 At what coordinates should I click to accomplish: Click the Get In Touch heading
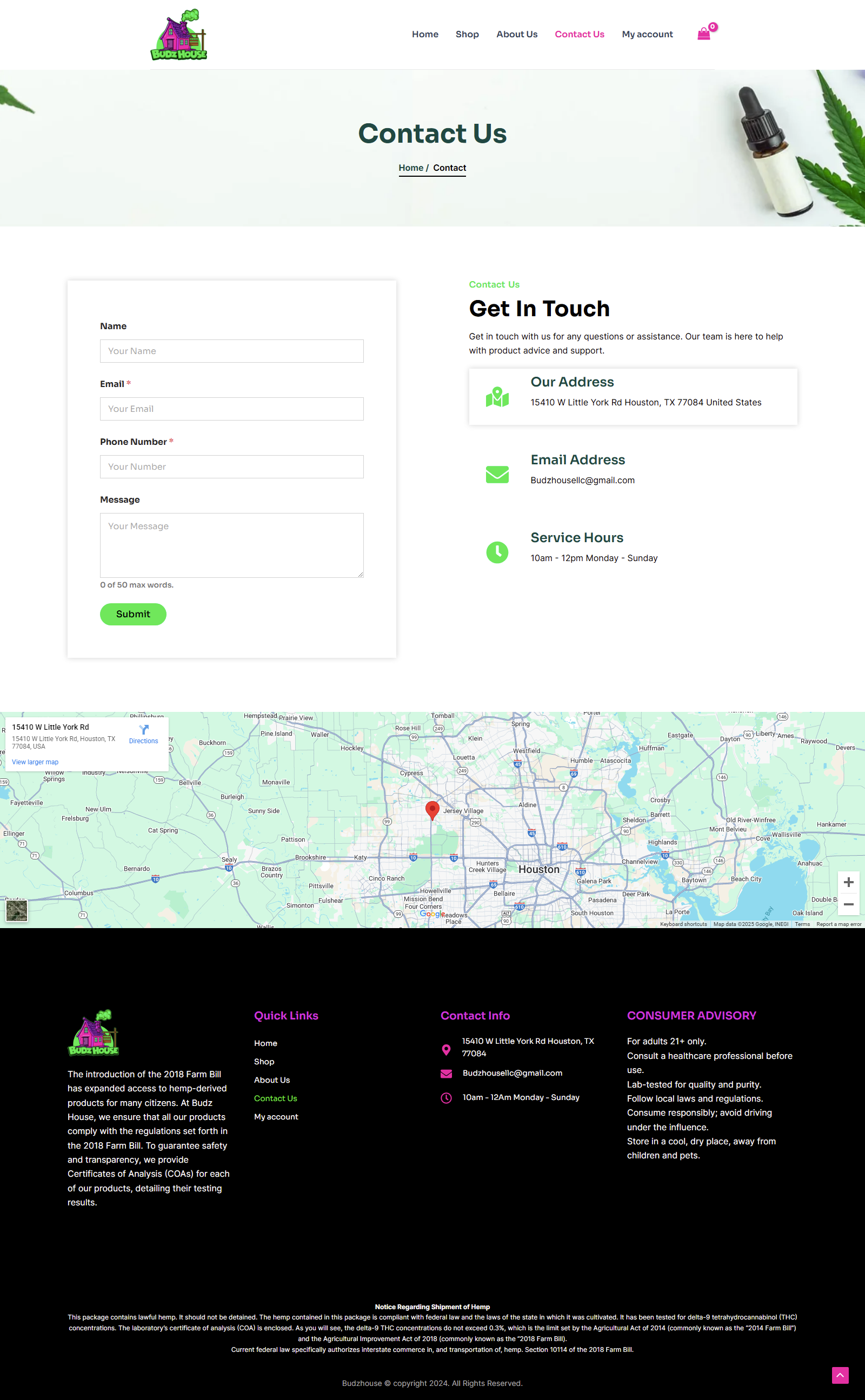point(539,309)
